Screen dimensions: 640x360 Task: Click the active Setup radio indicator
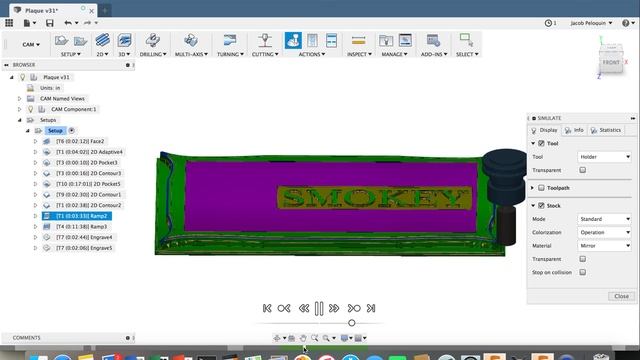coord(71,131)
